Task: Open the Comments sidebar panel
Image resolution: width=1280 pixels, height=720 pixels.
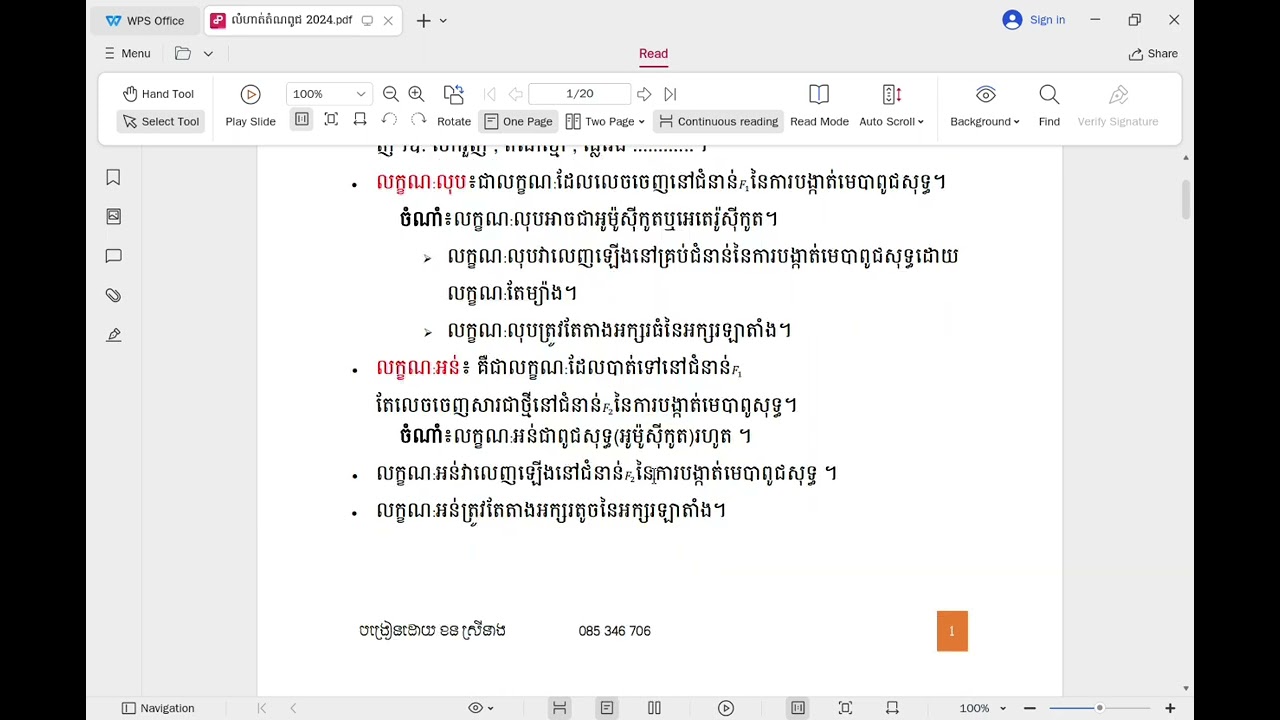Action: (x=113, y=256)
